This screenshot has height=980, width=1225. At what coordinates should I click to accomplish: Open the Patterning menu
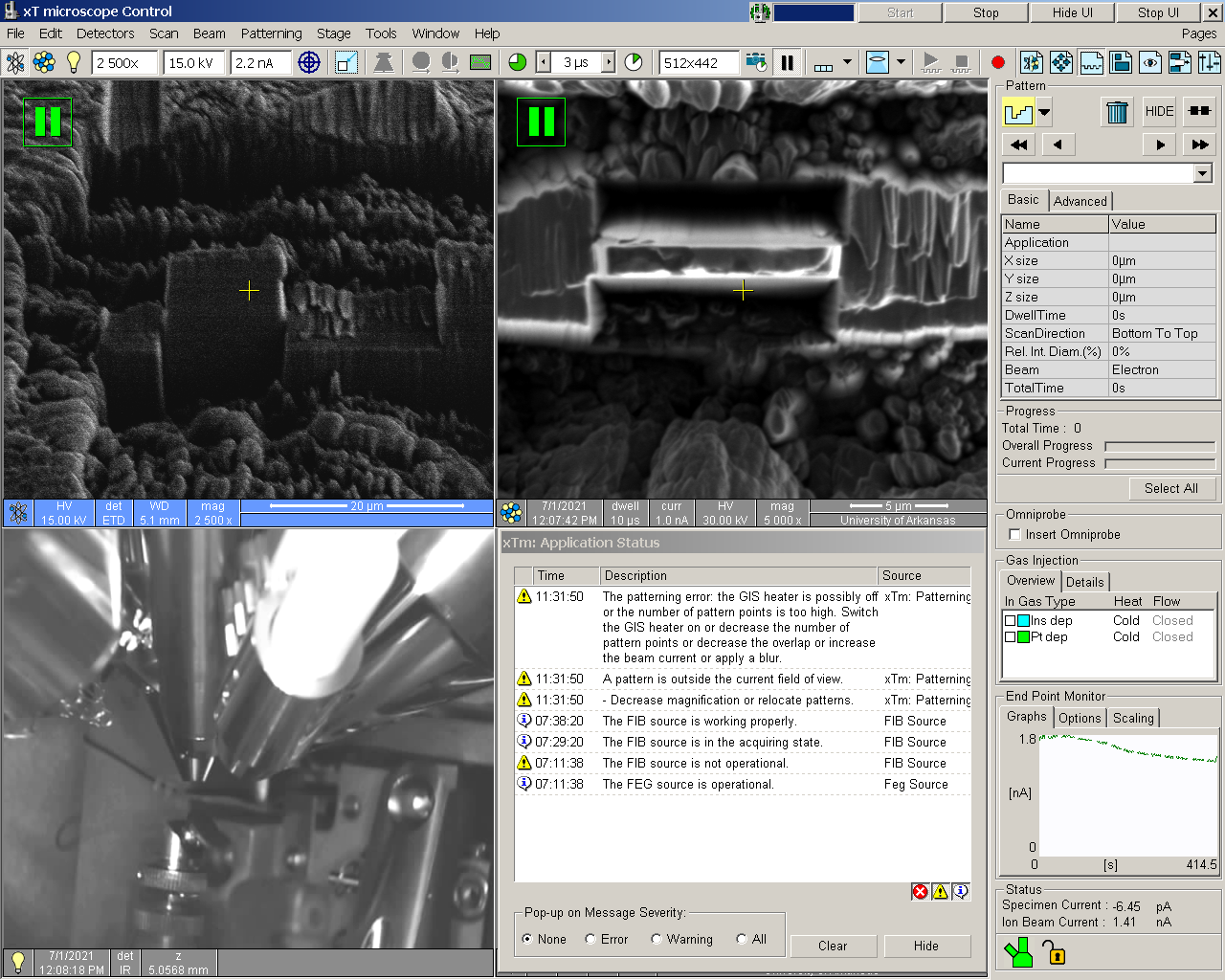pyautogui.click(x=271, y=33)
